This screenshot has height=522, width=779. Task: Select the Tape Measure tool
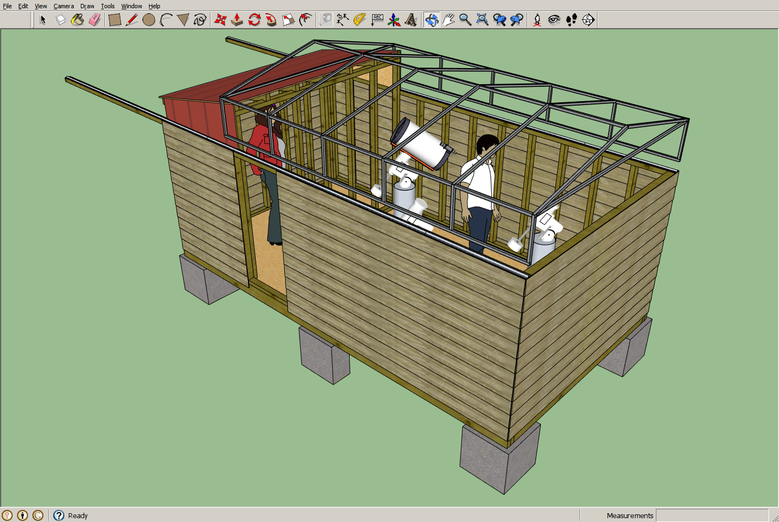(x=326, y=20)
